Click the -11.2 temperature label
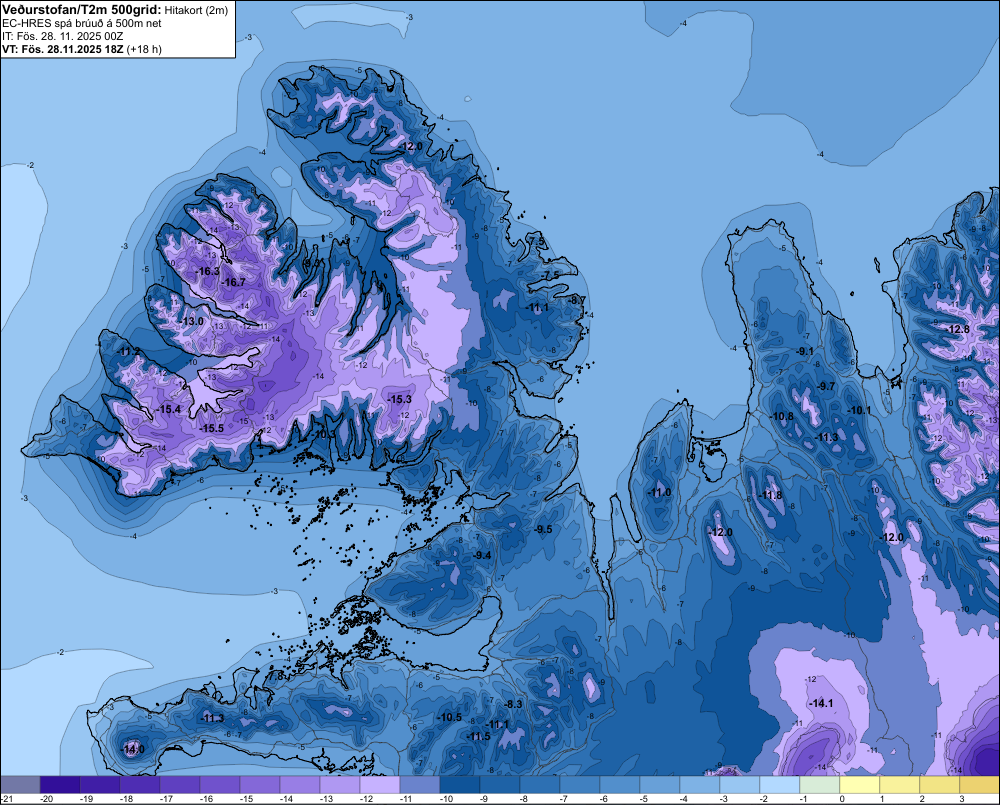The height and width of the screenshot is (805, 1000). point(129,351)
